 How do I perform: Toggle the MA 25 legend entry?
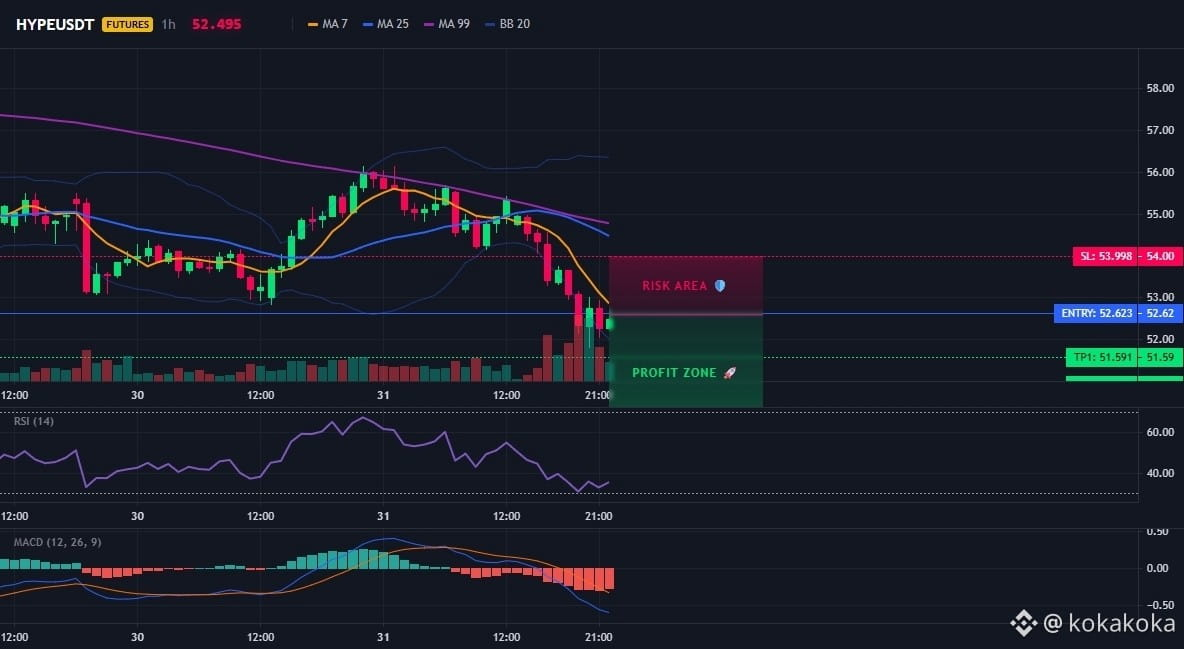coord(386,24)
